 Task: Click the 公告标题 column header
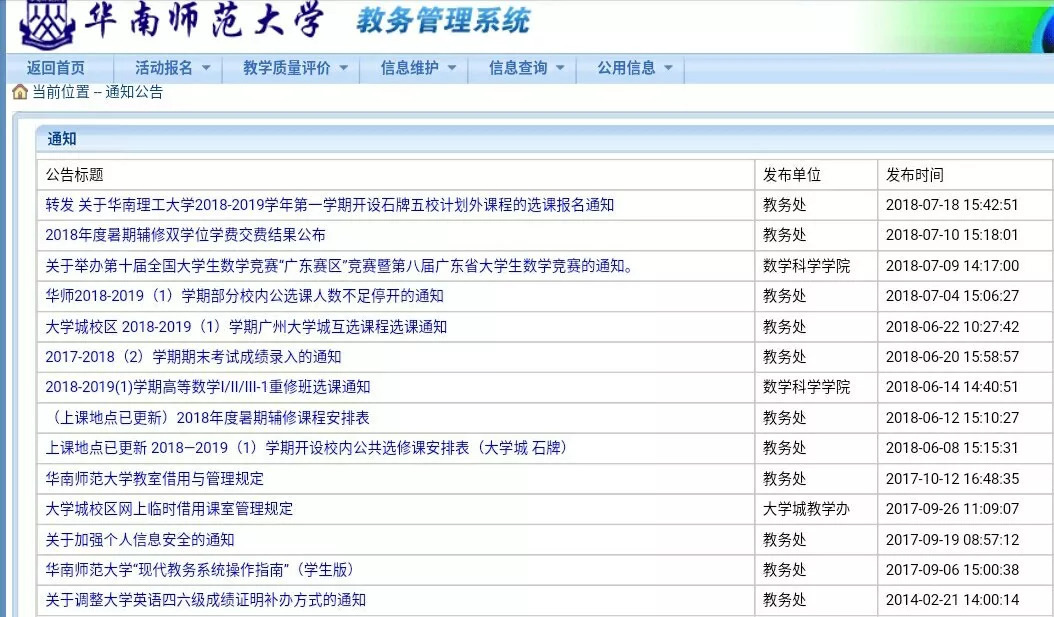(74, 175)
